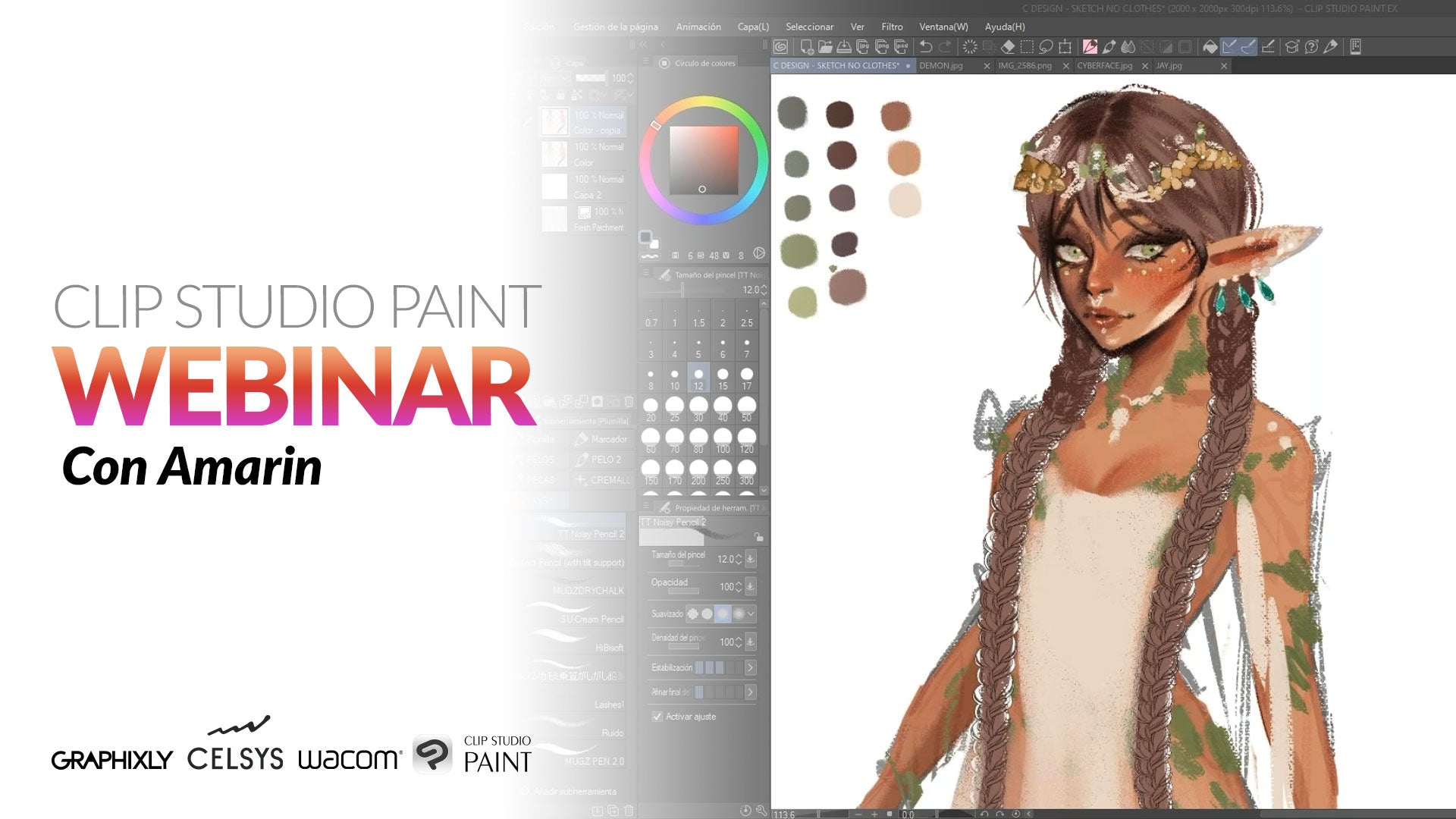This screenshot has height=819, width=1456.
Task: Toggle the tool property lock icon
Action: tap(758, 537)
